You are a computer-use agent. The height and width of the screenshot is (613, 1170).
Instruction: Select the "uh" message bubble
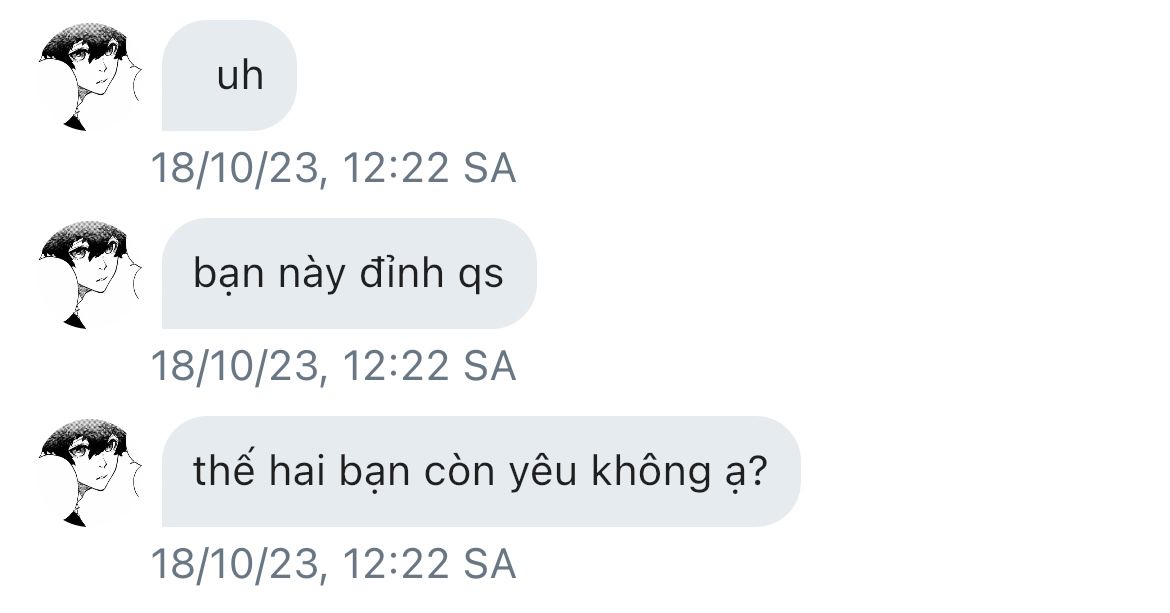coord(229,75)
